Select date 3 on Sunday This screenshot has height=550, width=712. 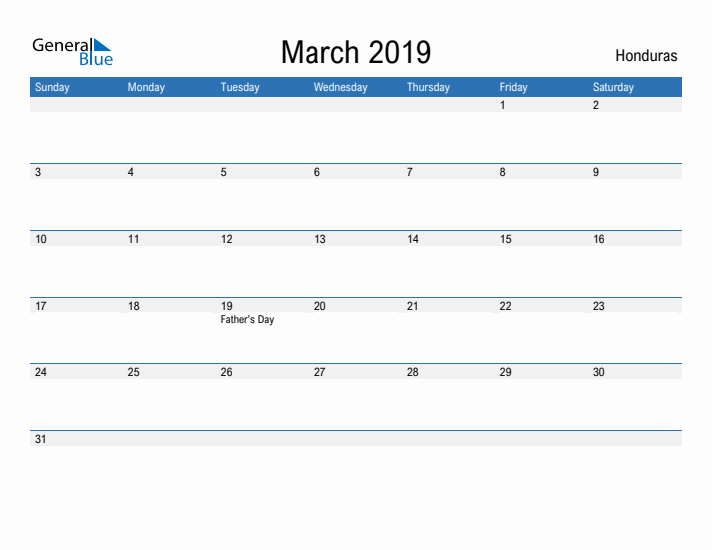coord(38,172)
